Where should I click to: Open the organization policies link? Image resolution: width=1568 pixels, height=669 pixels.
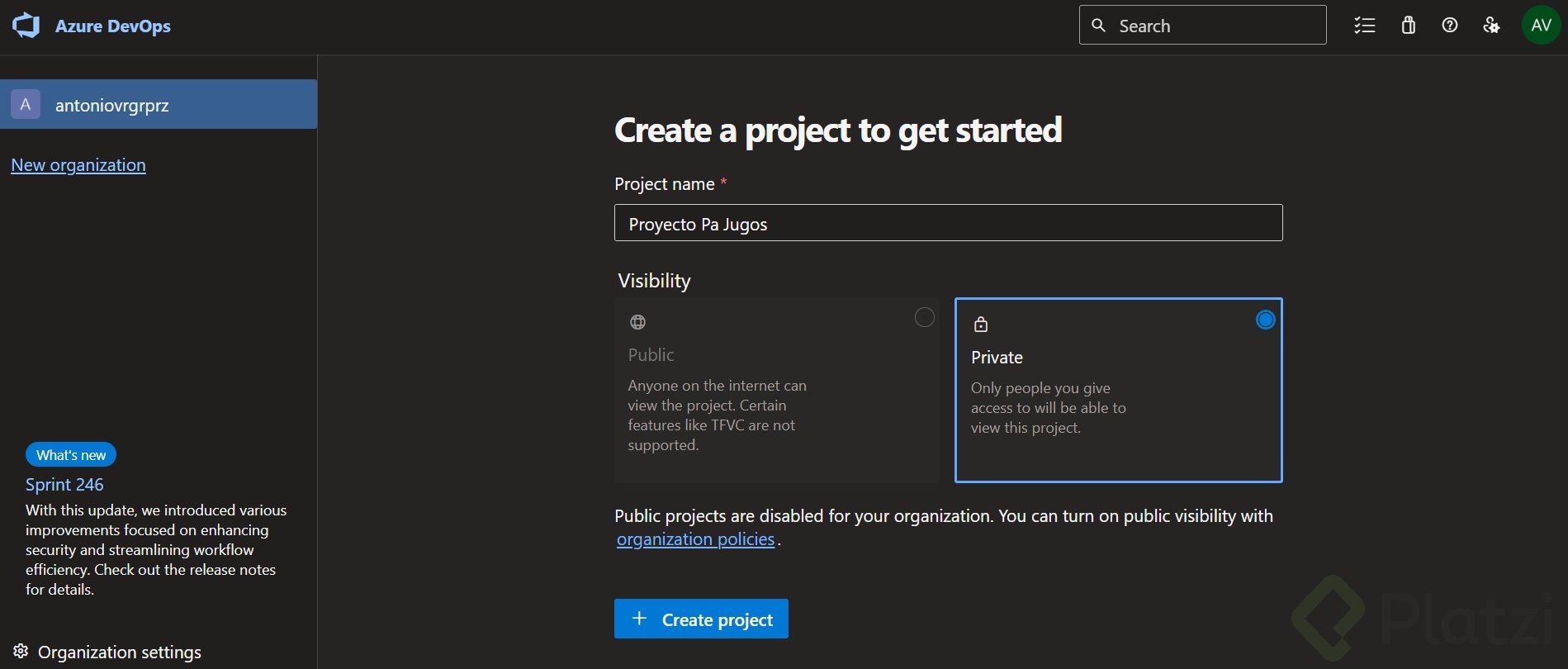coord(695,539)
